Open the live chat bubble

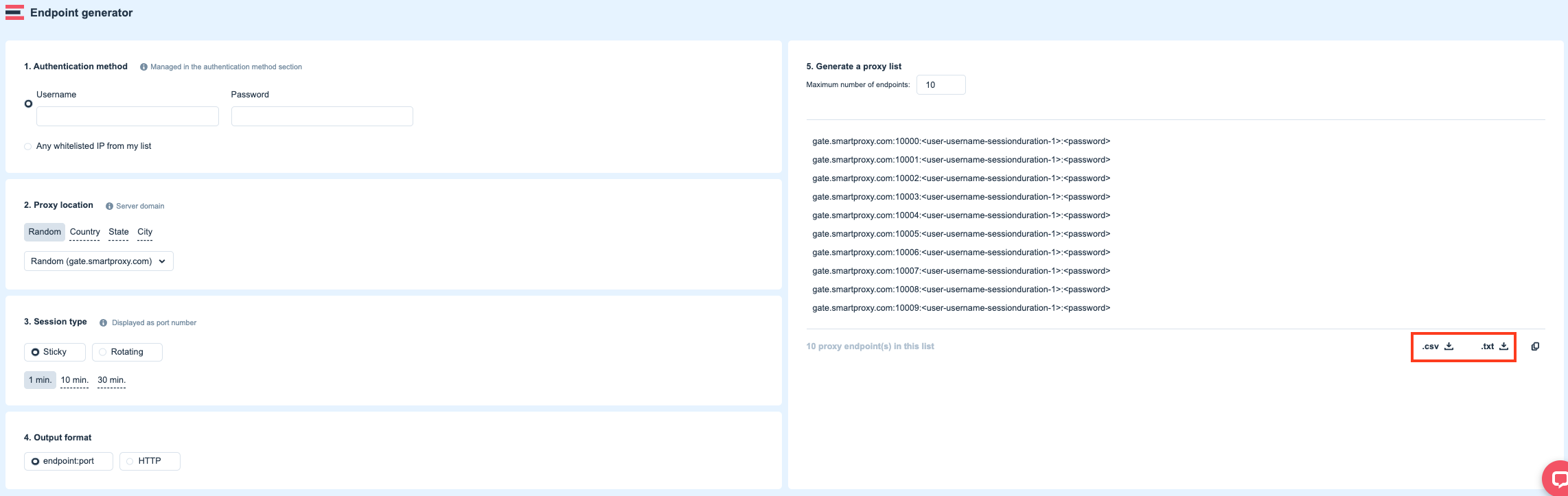[x=1556, y=479]
